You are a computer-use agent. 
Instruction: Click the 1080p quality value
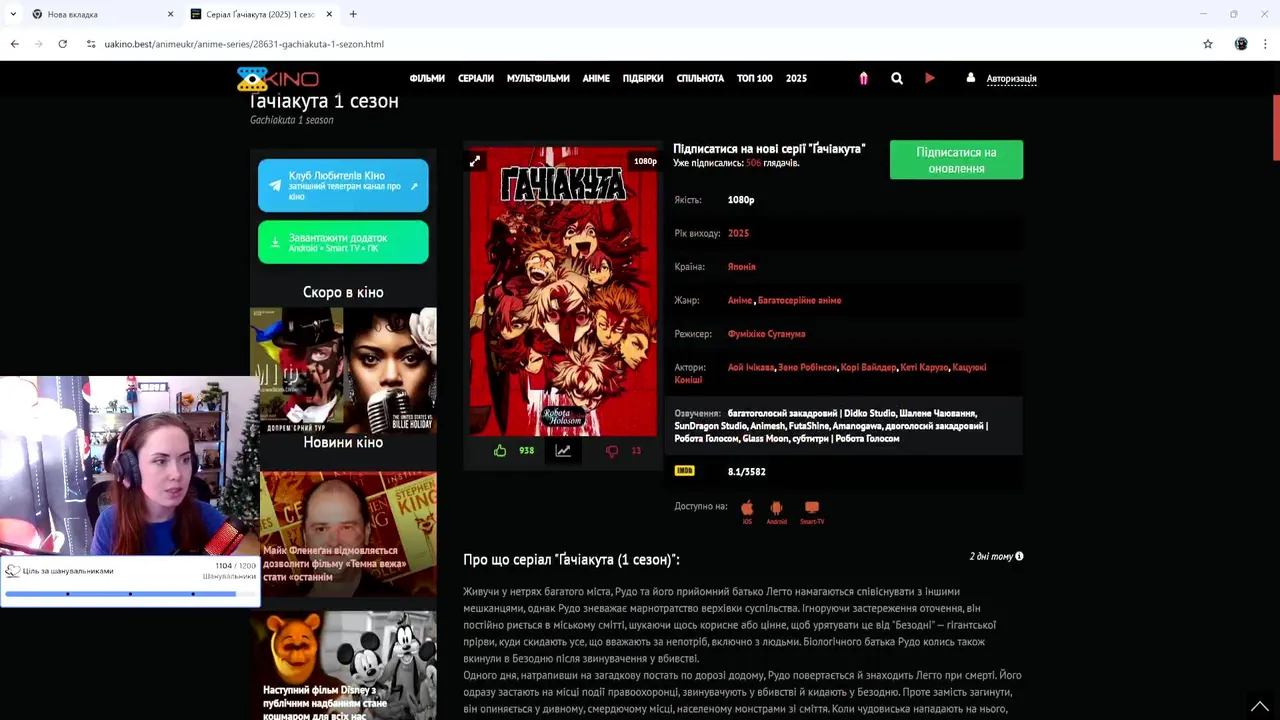741,200
